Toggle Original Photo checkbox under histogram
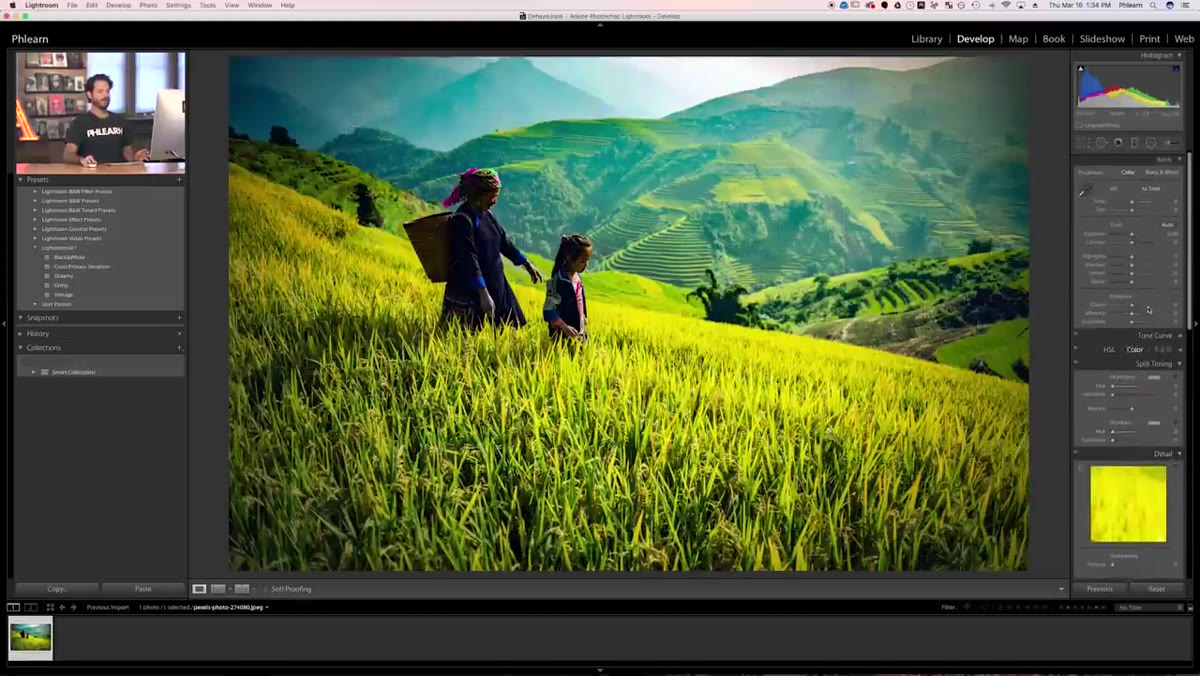Image resolution: width=1200 pixels, height=676 pixels. coord(1079,126)
